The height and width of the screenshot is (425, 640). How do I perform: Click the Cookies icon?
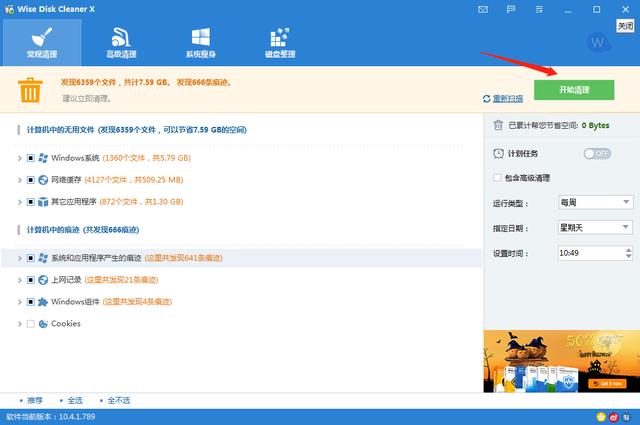(43, 324)
